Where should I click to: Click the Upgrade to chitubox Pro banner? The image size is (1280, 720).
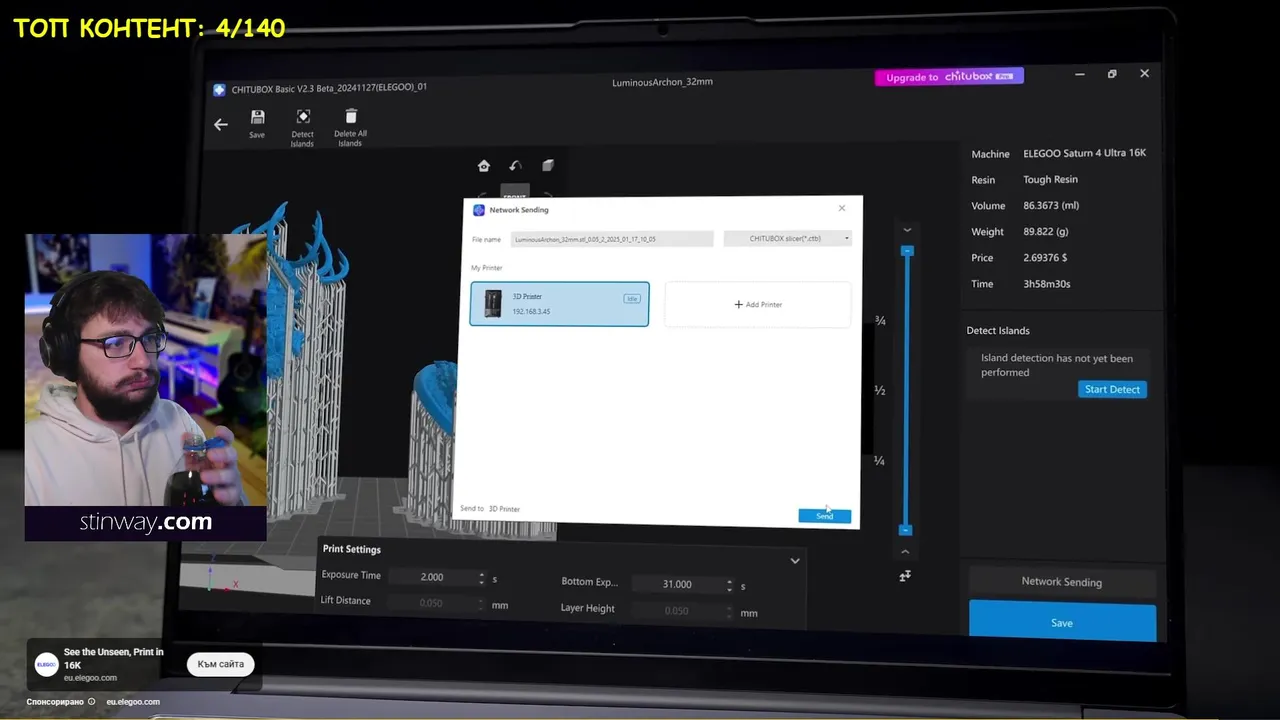(949, 77)
